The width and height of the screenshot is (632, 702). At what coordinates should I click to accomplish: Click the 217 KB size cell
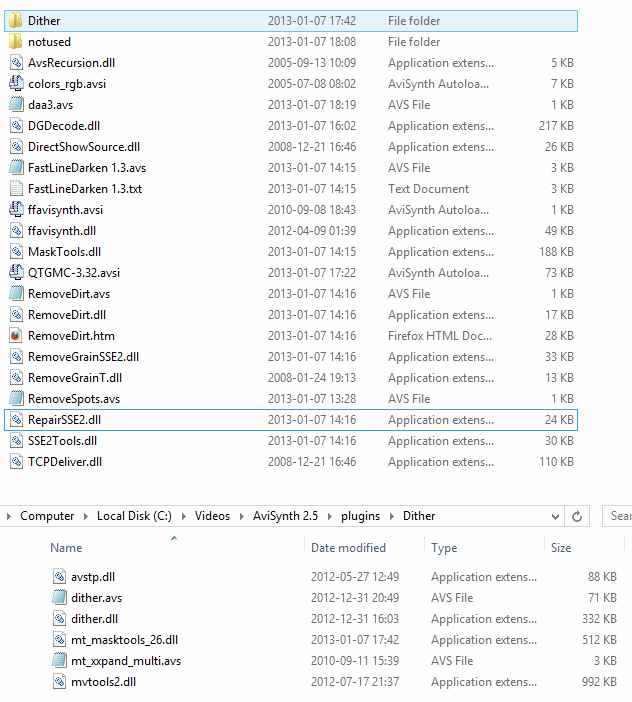[556, 126]
